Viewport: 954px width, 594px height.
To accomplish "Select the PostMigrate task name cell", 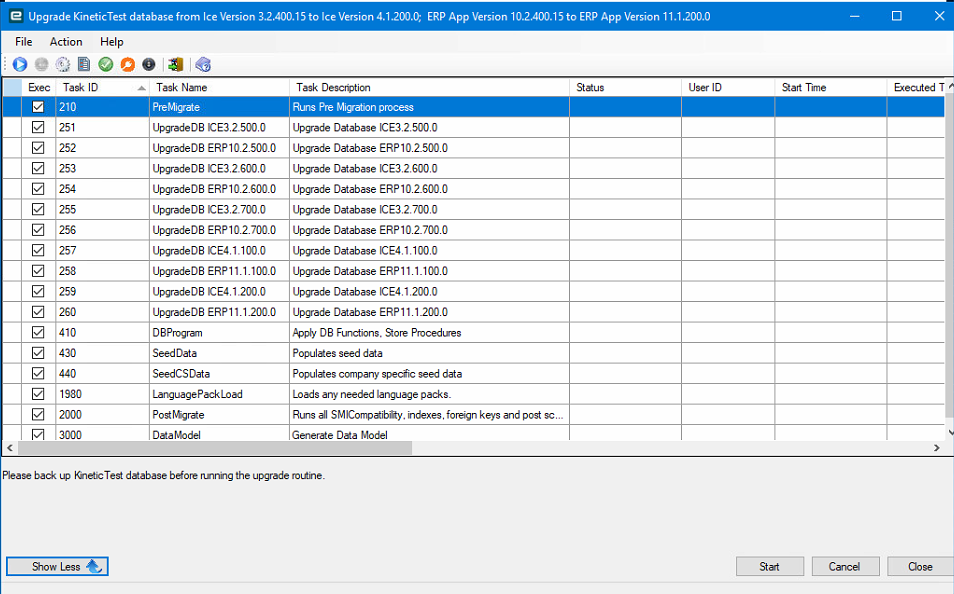I will 219,414.
